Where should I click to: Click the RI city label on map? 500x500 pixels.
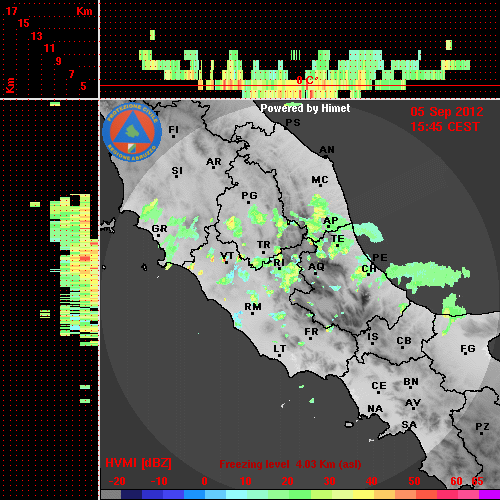279,263
